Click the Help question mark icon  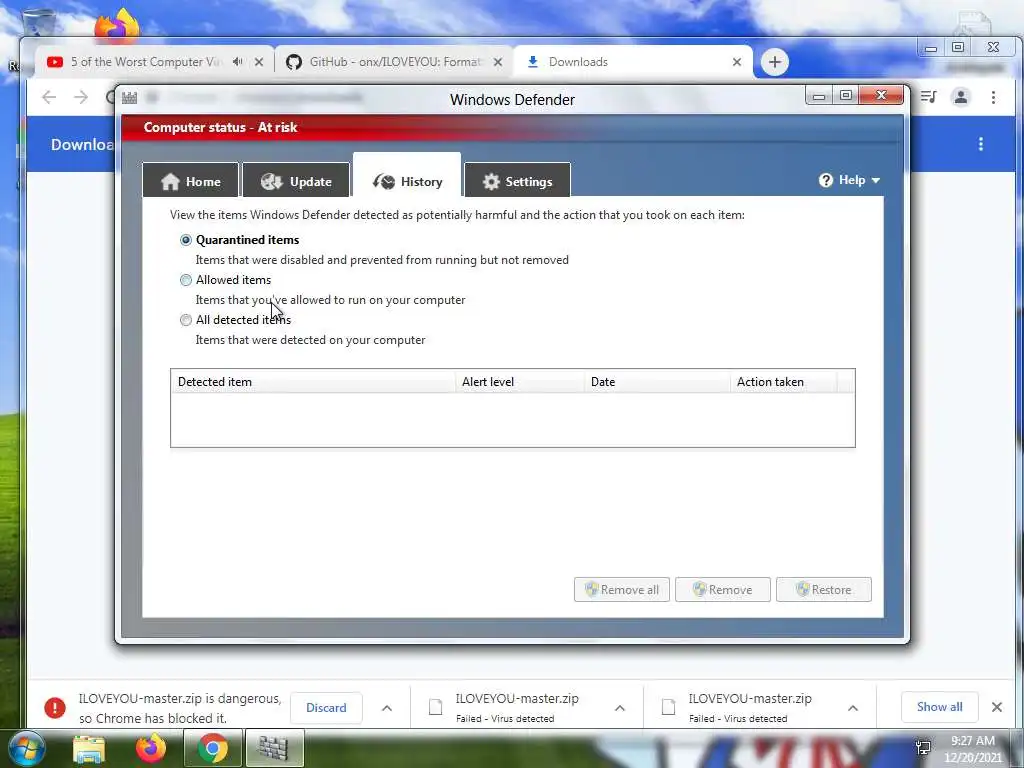(x=825, y=180)
